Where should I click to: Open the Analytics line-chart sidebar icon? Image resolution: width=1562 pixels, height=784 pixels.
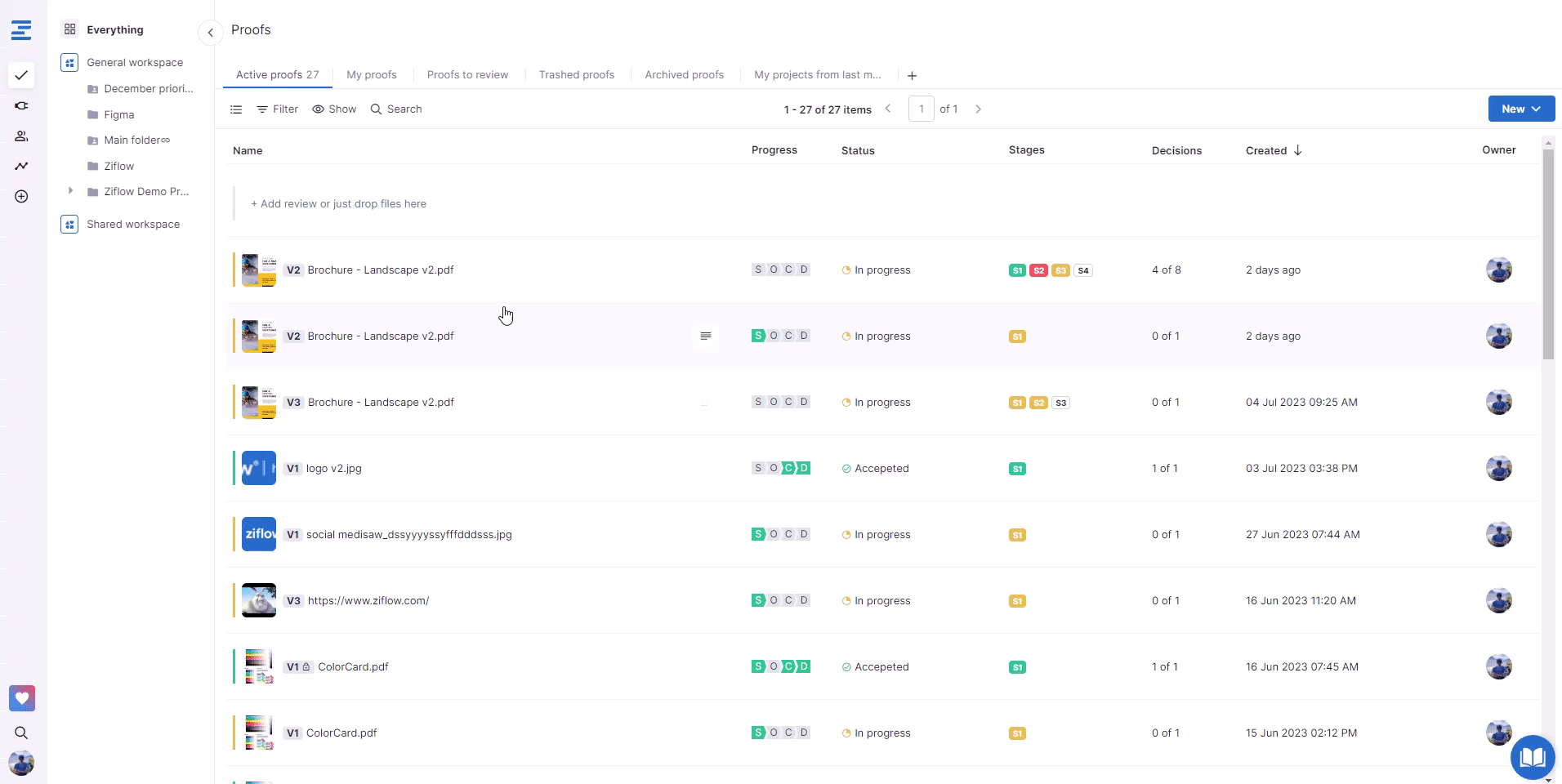tap(21, 166)
